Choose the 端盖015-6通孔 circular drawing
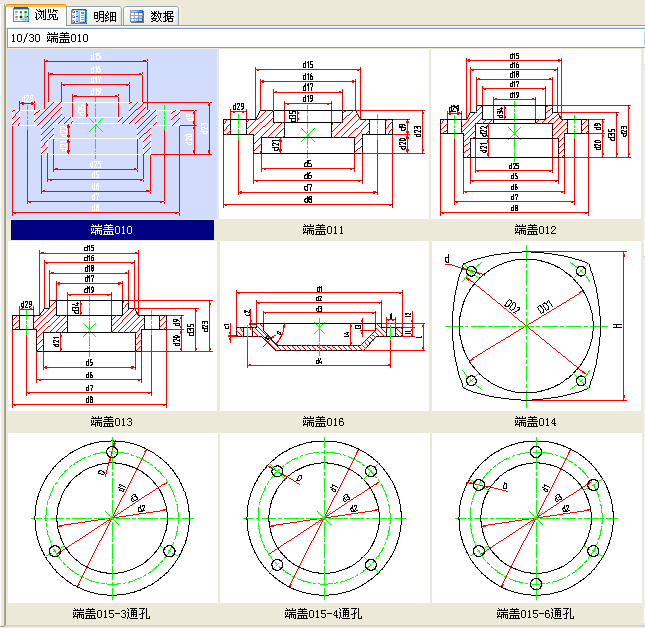 tap(535, 518)
